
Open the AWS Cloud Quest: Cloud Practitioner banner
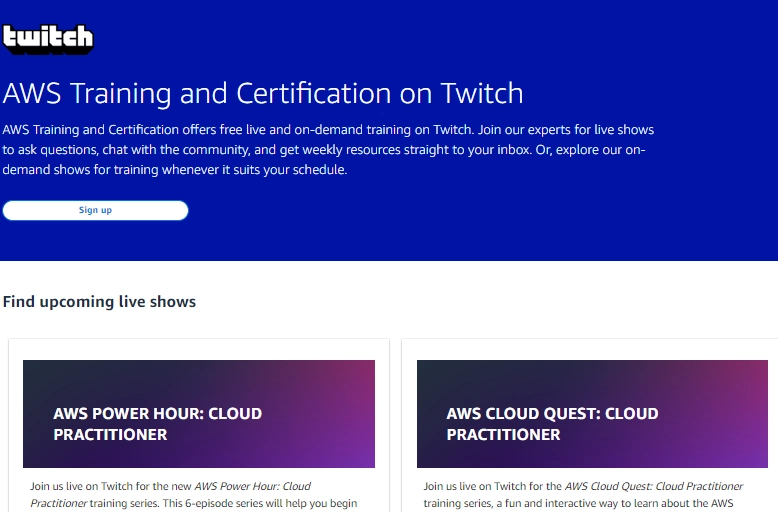point(592,414)
